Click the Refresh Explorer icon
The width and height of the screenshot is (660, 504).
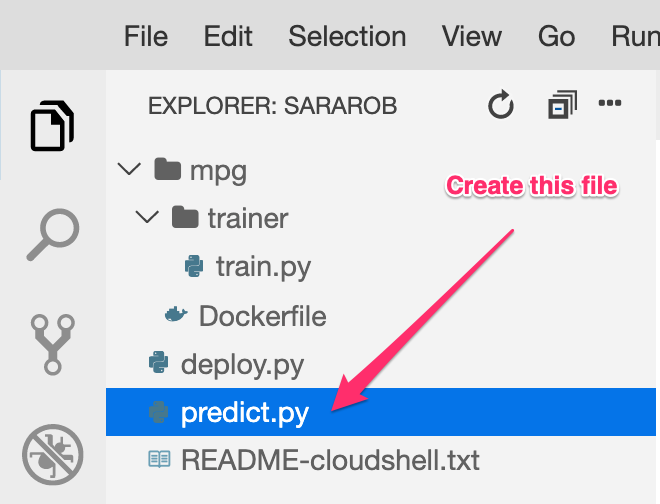pyautogui.click(x=500, y=105)
